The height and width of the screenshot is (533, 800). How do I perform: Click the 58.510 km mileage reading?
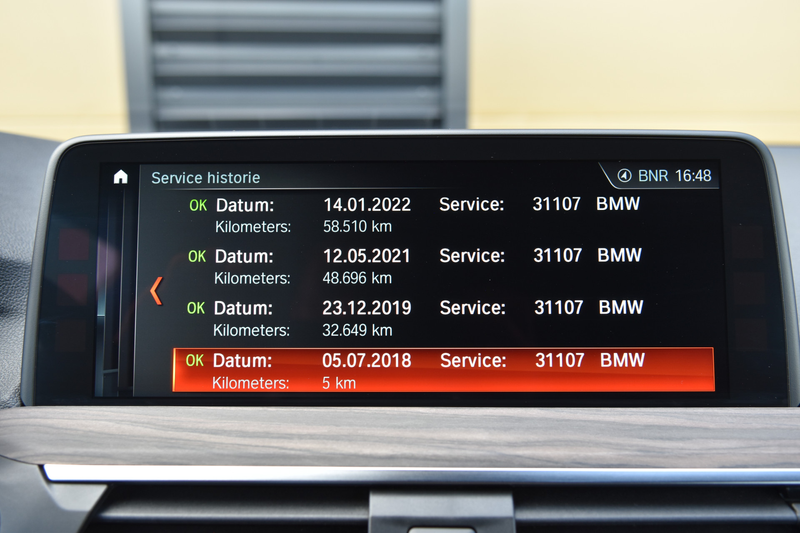357,226
